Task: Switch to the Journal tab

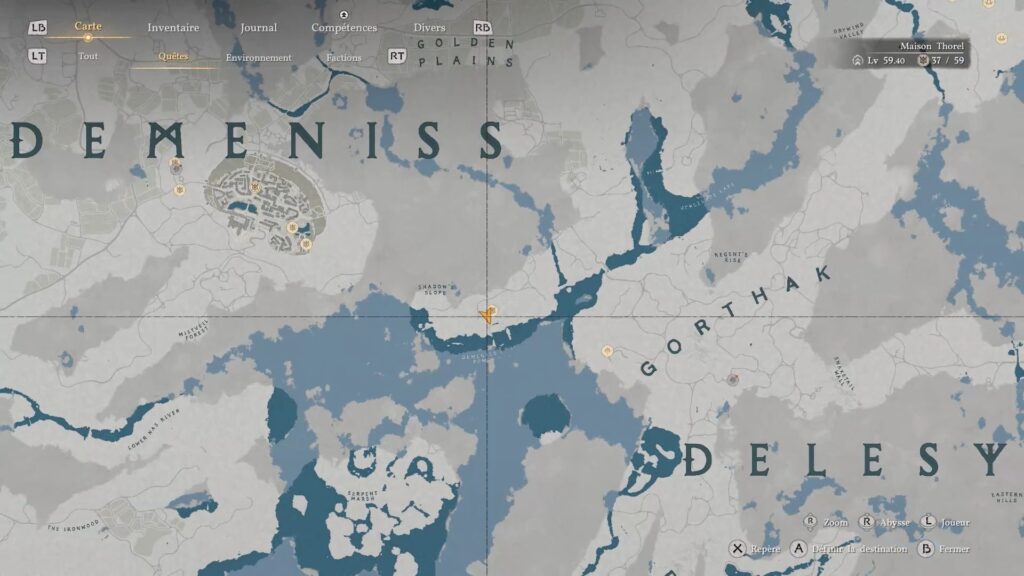Action: pos(258,28)
